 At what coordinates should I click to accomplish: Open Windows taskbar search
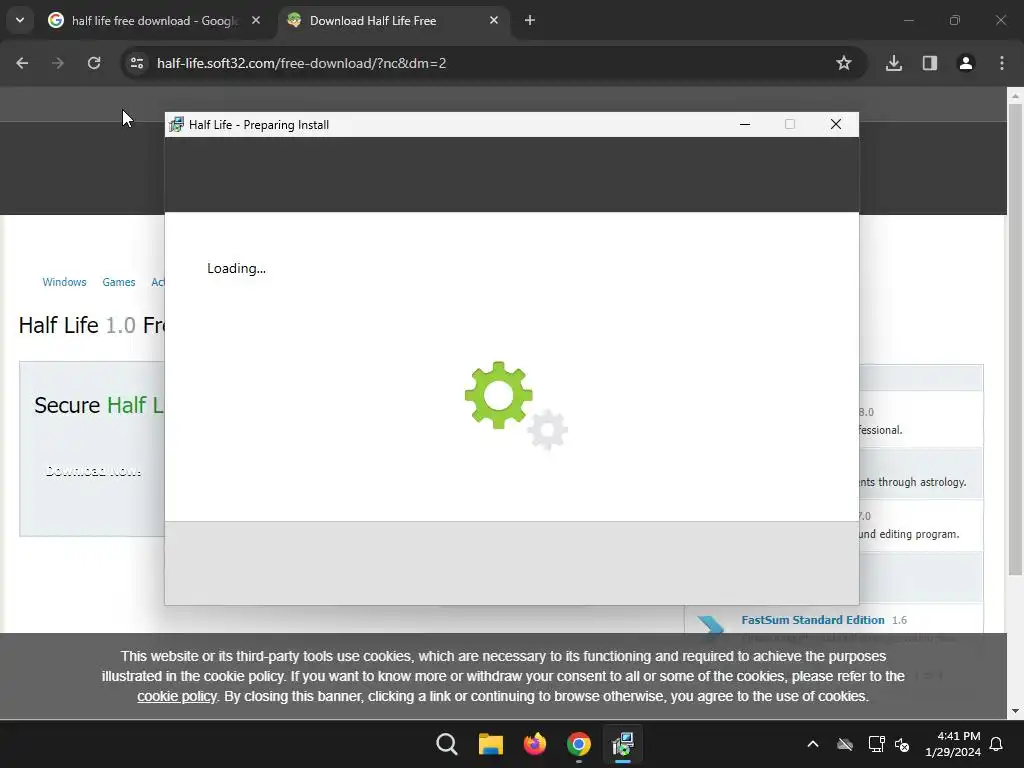point(447,744)
